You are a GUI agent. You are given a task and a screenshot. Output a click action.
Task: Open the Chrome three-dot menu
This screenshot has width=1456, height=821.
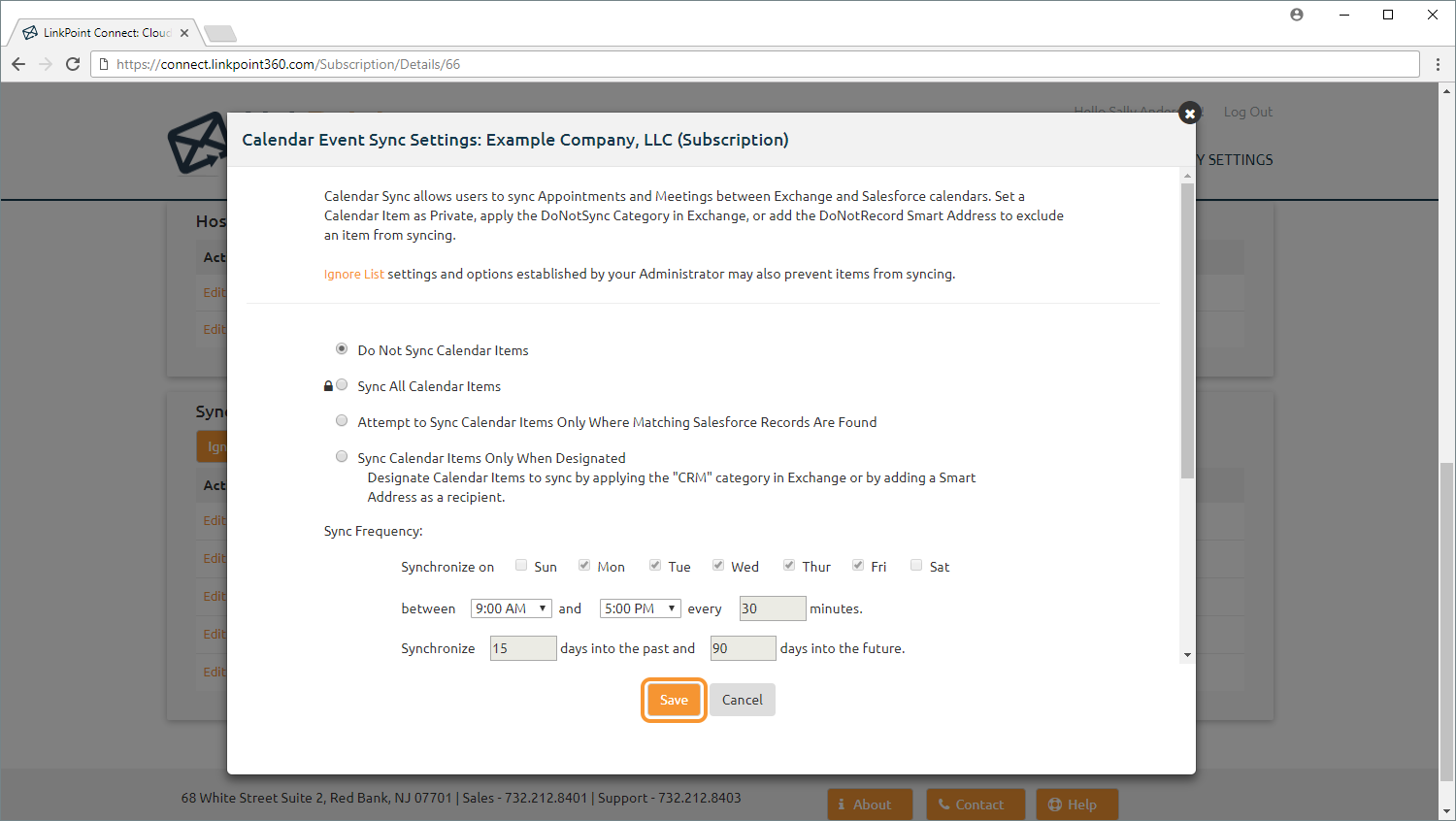1438,64
